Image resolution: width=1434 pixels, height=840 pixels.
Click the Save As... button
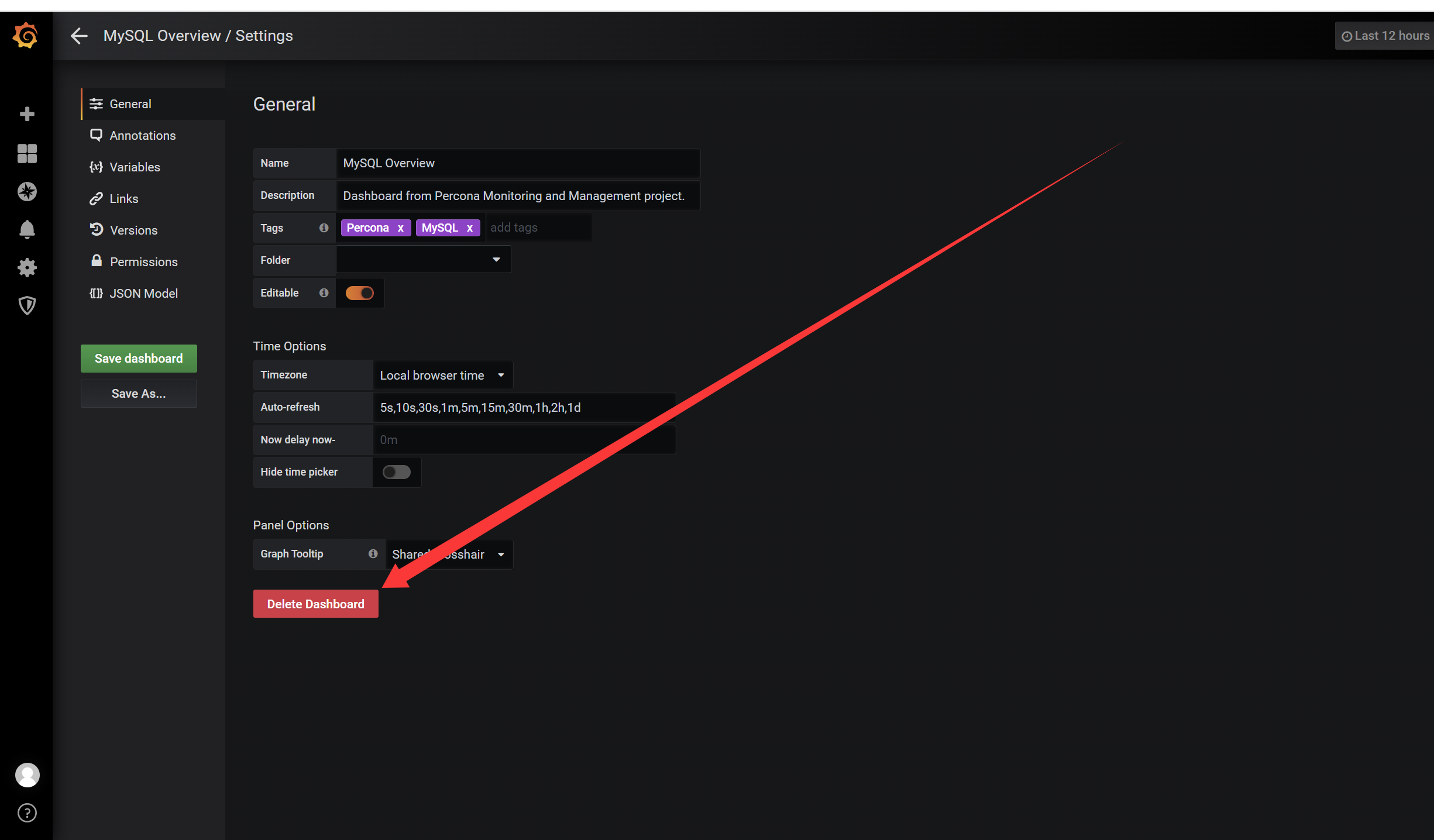(139, 394)
